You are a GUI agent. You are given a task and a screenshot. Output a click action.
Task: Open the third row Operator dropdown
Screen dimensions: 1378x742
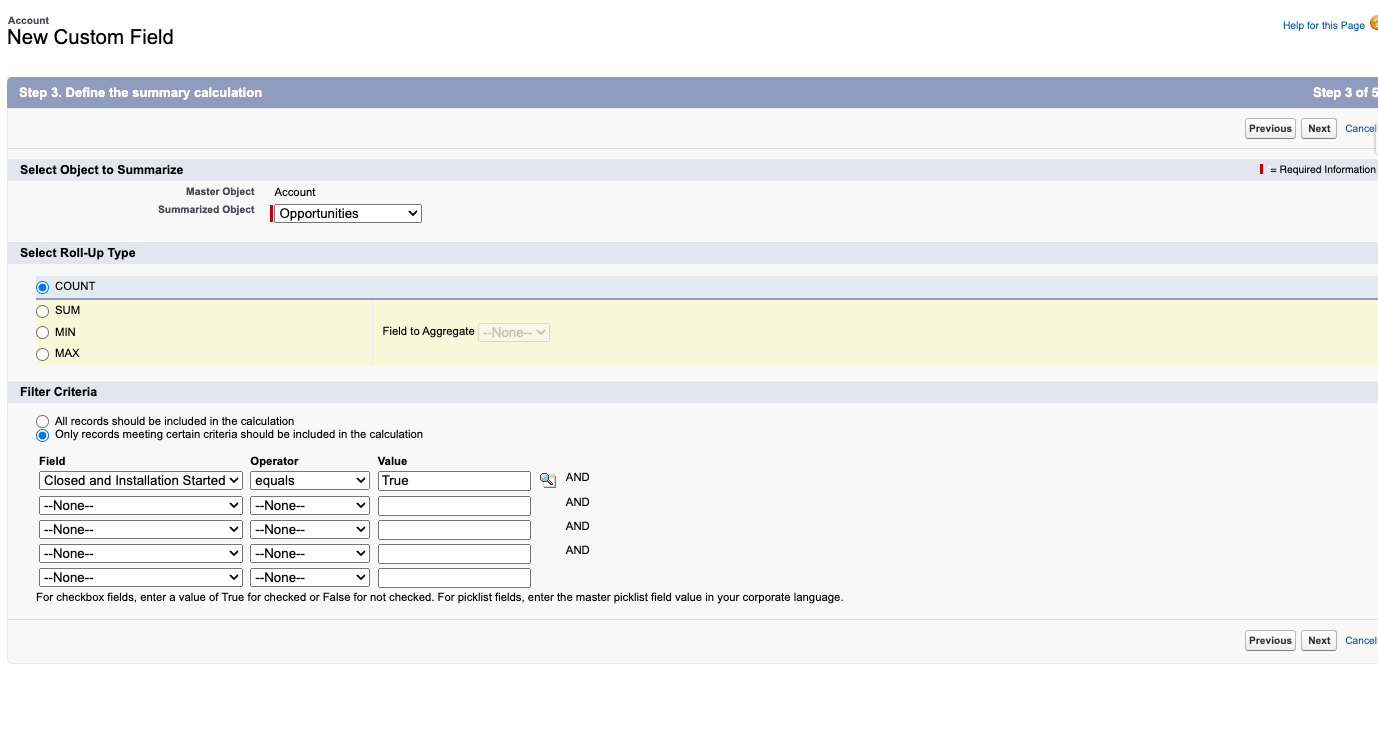(x=310, y=530)
